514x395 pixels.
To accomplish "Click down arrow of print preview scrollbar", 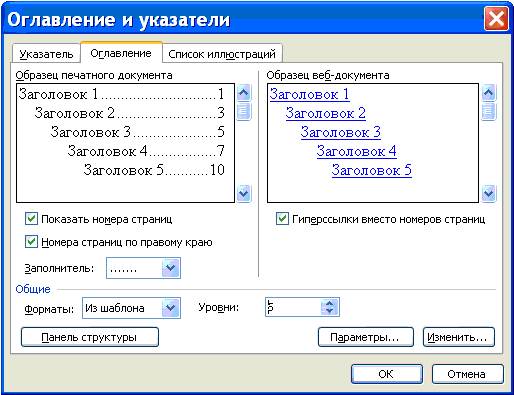I will (x=244, y=193).
